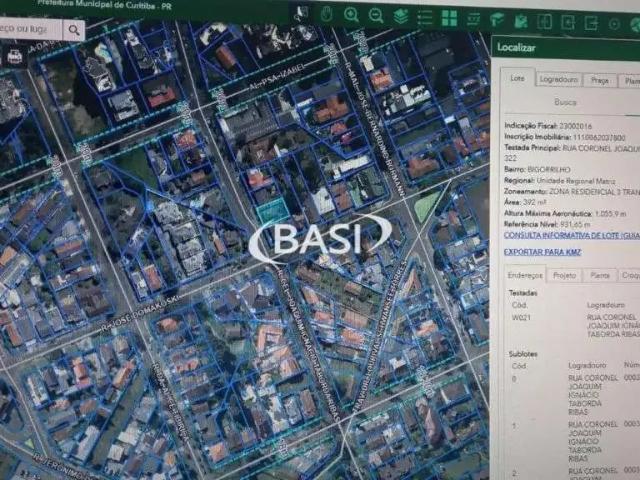This screenshot has width=640, height=480.
Task: Click the Bairro value BIGORRILHO
Action: coord(549,169)
